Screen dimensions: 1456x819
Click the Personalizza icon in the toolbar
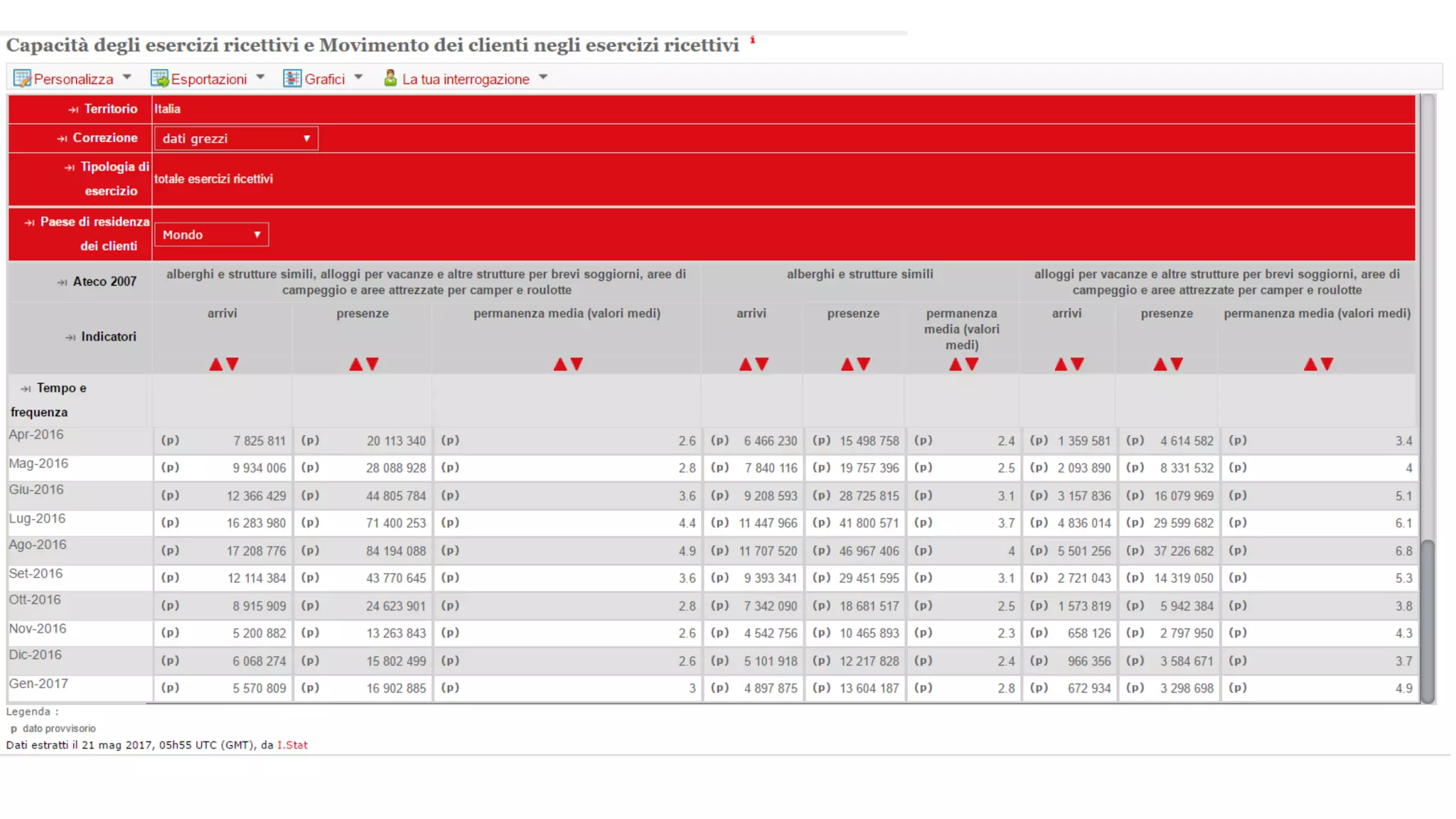[x=22, y=78]
